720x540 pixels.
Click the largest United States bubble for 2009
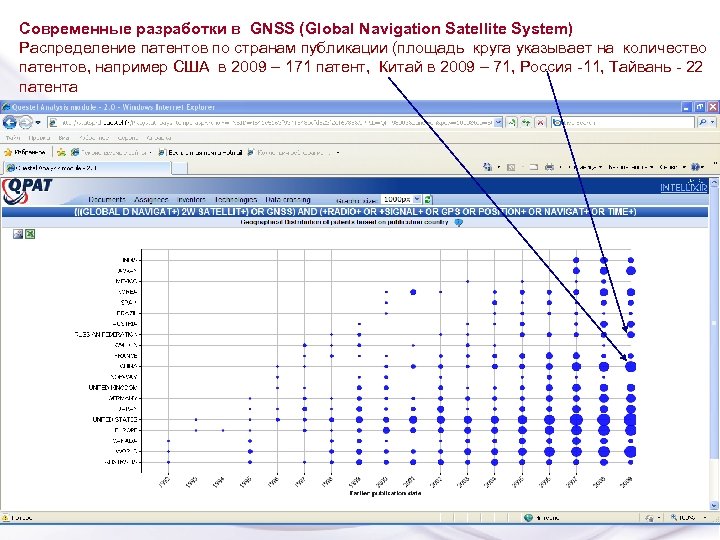[630, 419]
